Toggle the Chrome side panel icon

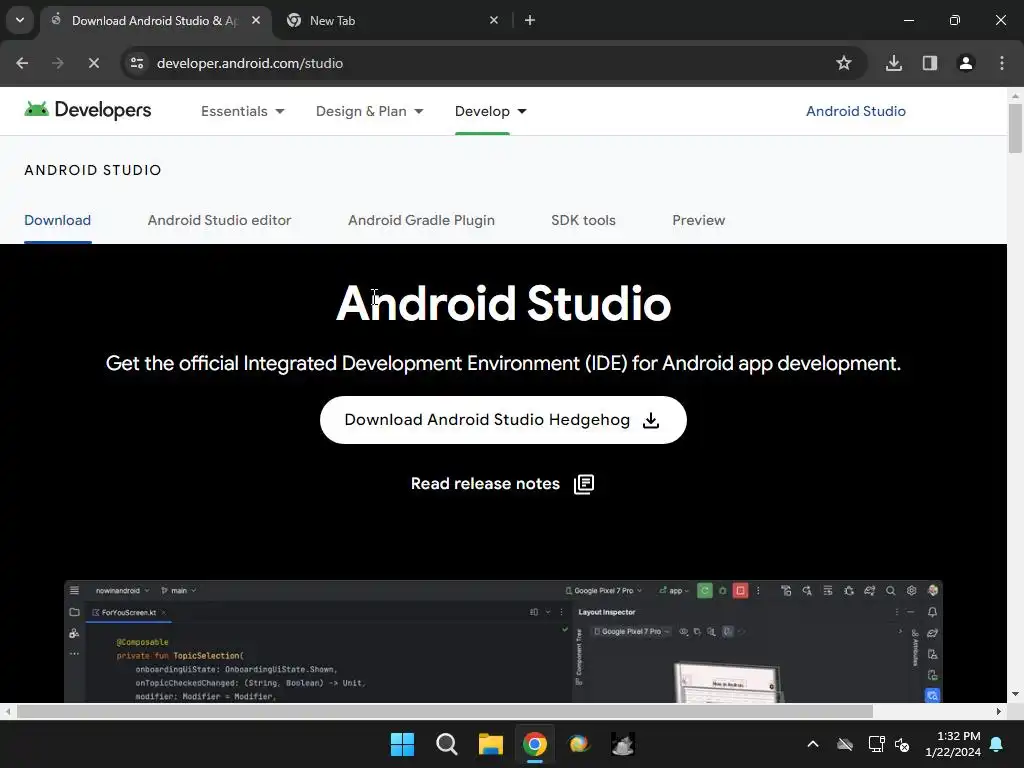point(930,63)
